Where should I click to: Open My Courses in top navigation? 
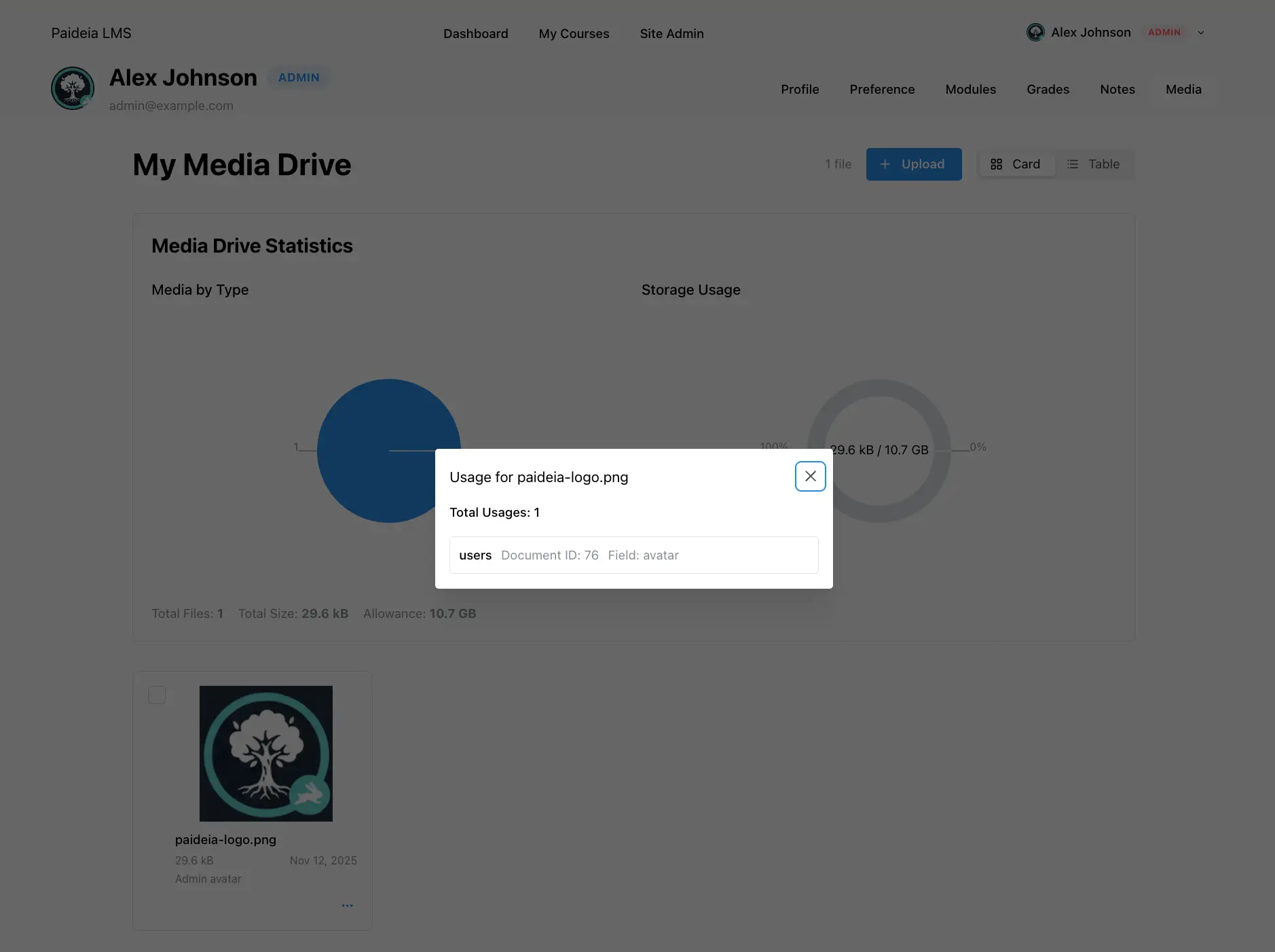[x=574, y=34]
